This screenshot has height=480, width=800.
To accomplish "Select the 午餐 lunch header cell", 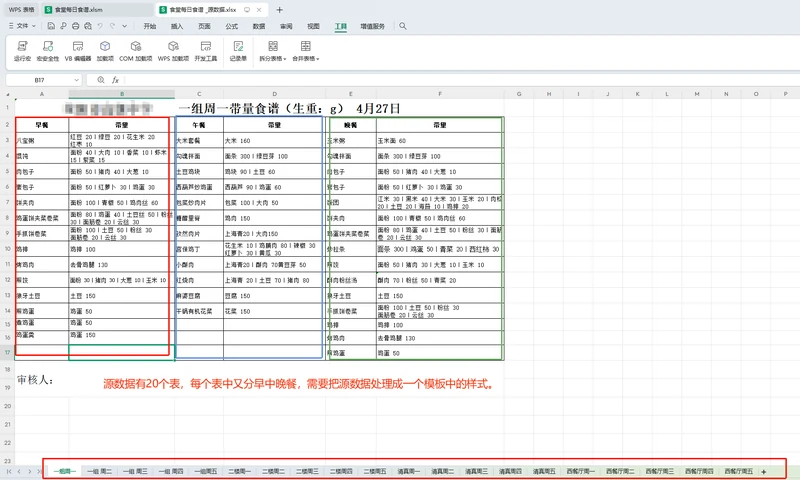I will point(199,124).
